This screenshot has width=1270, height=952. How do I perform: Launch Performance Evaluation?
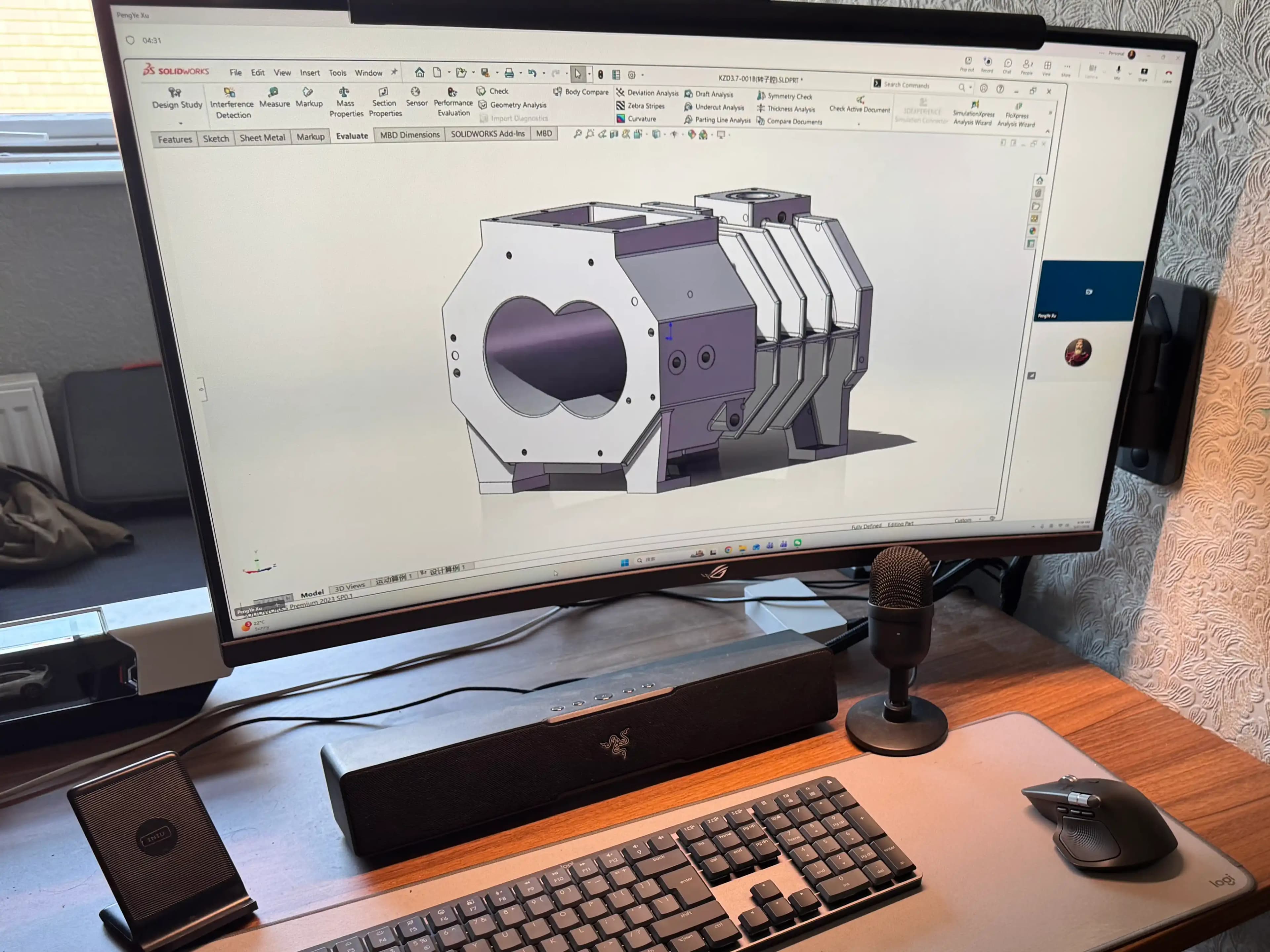[453, 101]
